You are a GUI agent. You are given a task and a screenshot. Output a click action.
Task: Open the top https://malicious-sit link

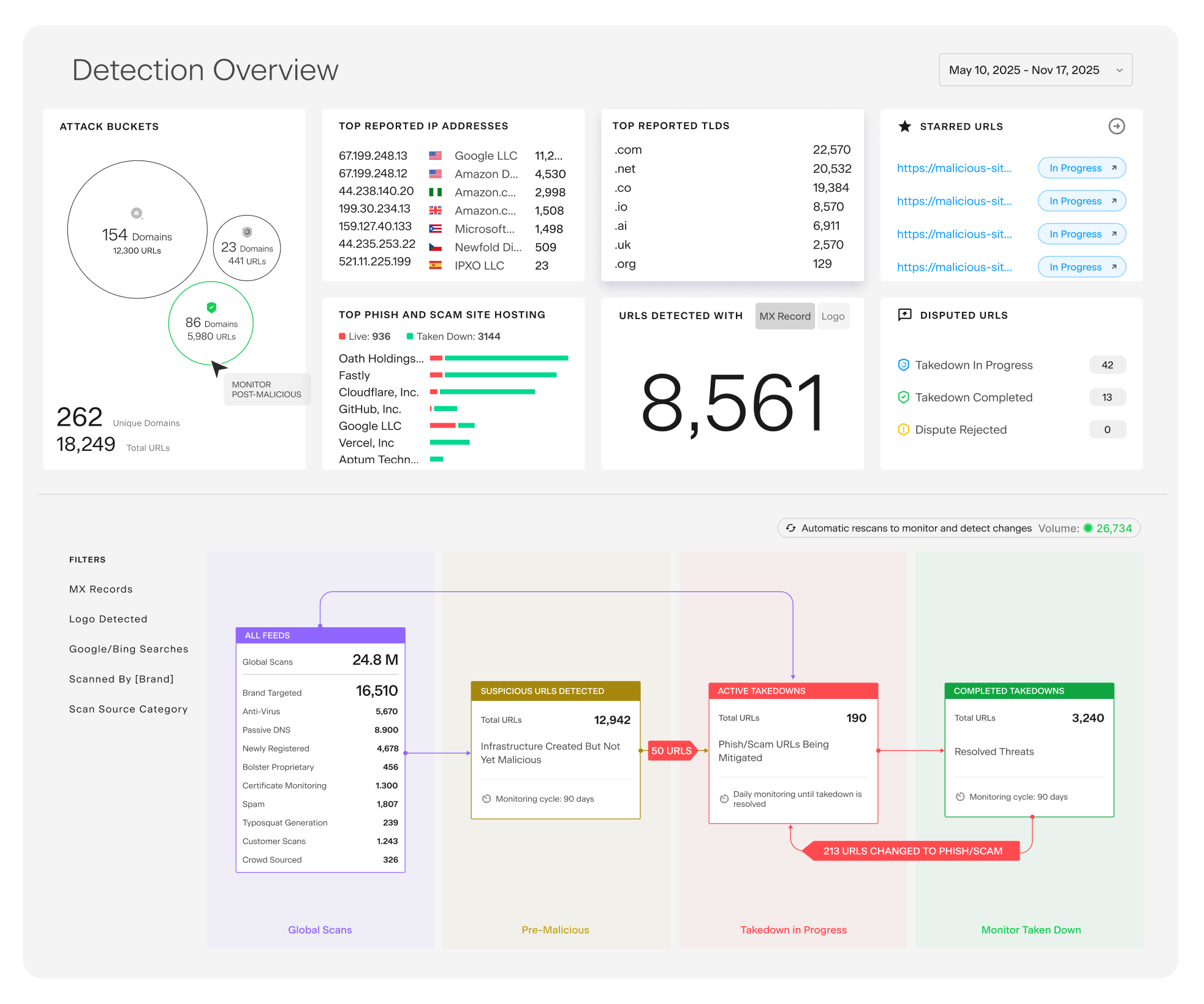[955, 168]
